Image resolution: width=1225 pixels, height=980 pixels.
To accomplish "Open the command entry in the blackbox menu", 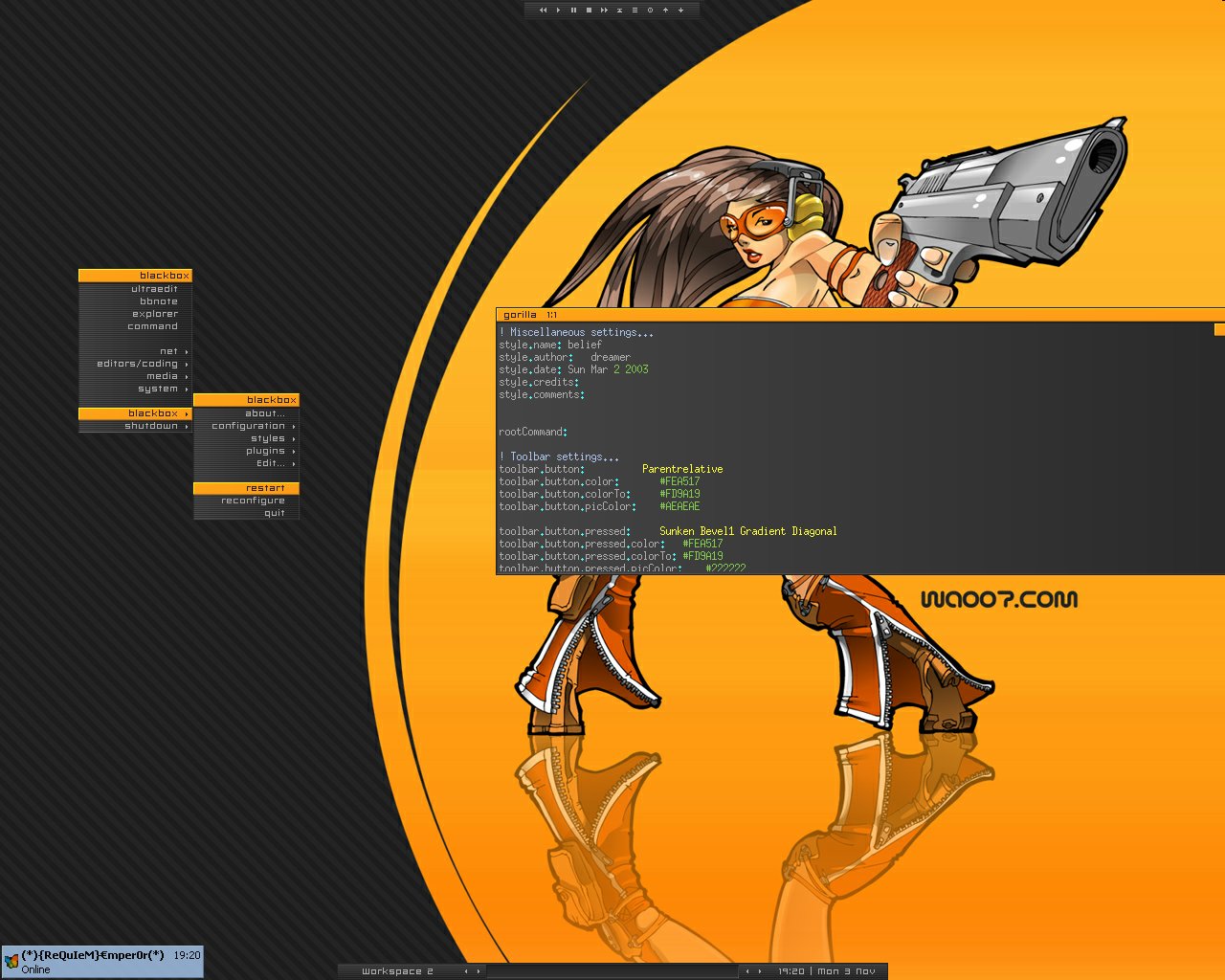I will tap(135, 326).
